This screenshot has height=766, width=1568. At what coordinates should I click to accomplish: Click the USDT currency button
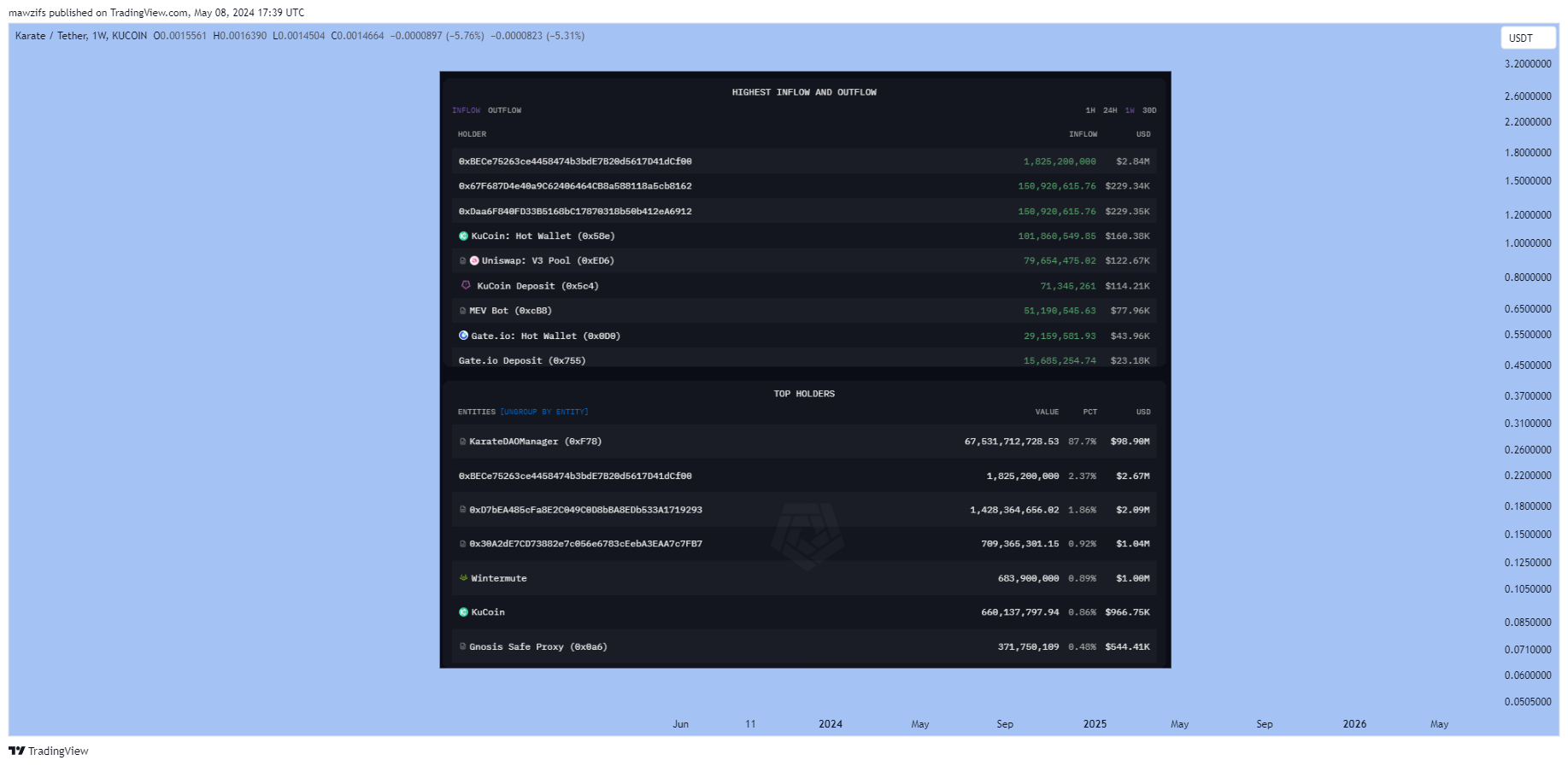coord(1528,38)
